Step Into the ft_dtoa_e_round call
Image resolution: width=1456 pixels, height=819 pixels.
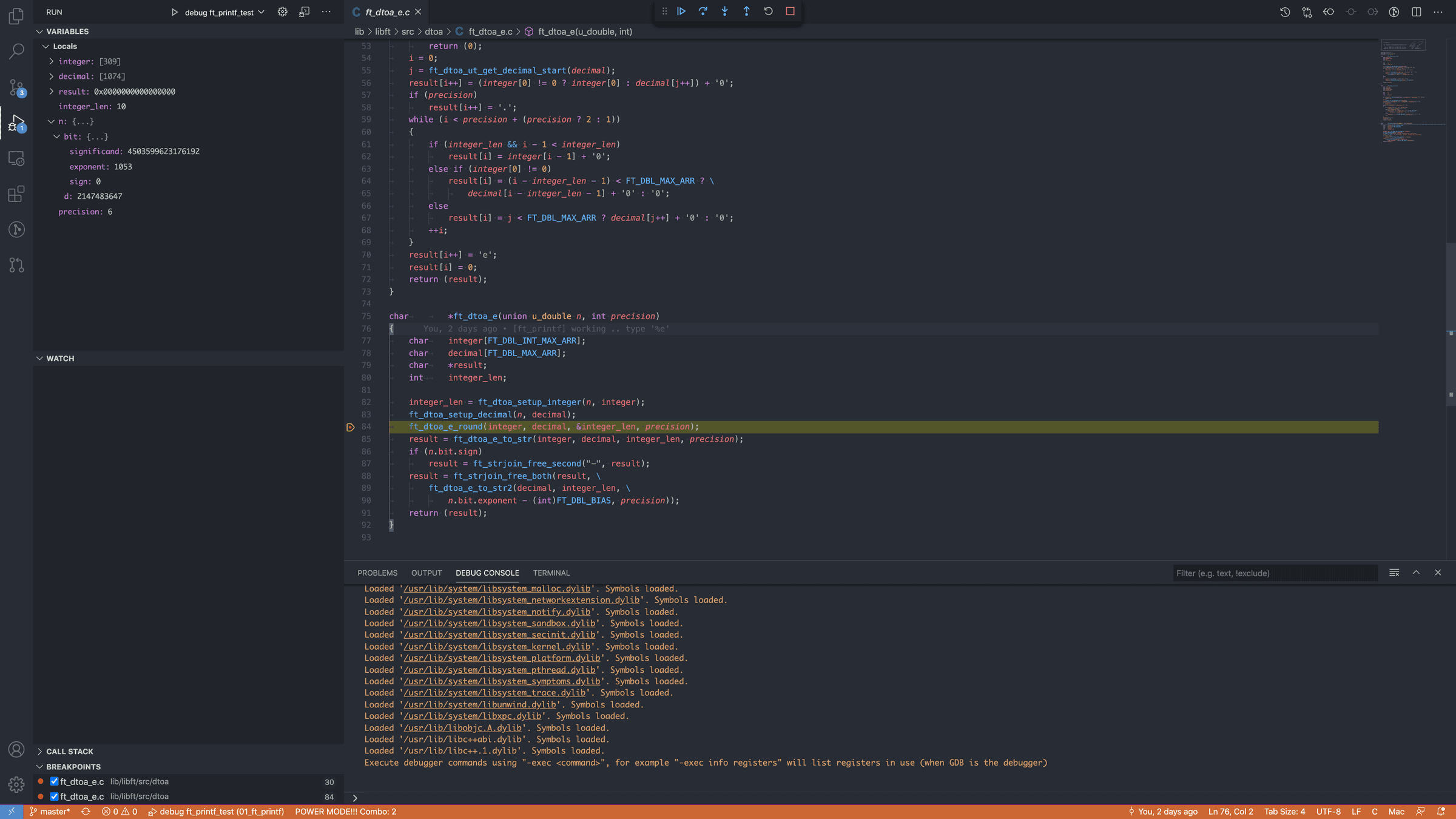[x=725, y=11]
